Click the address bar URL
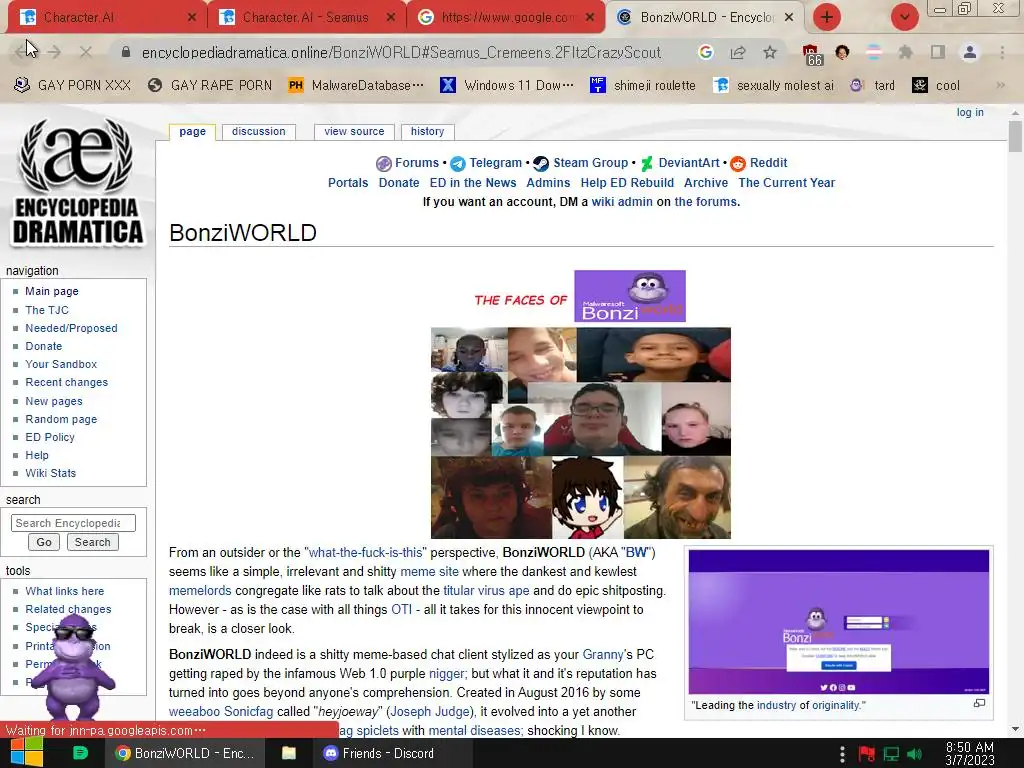The width and height of the screenshot is (1024, 768). [401, 52]
